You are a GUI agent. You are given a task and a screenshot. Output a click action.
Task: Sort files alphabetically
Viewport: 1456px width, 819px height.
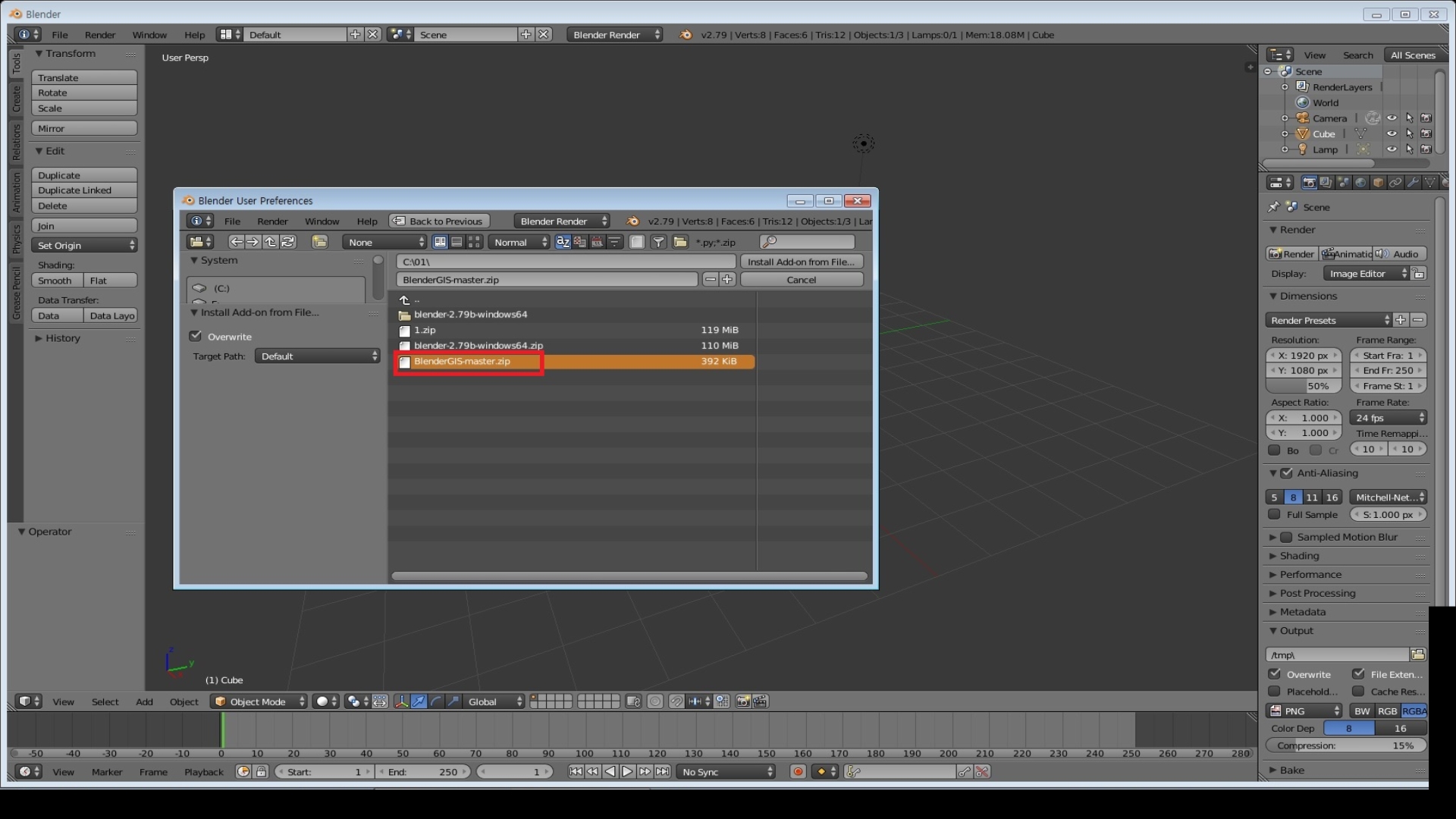563,242
